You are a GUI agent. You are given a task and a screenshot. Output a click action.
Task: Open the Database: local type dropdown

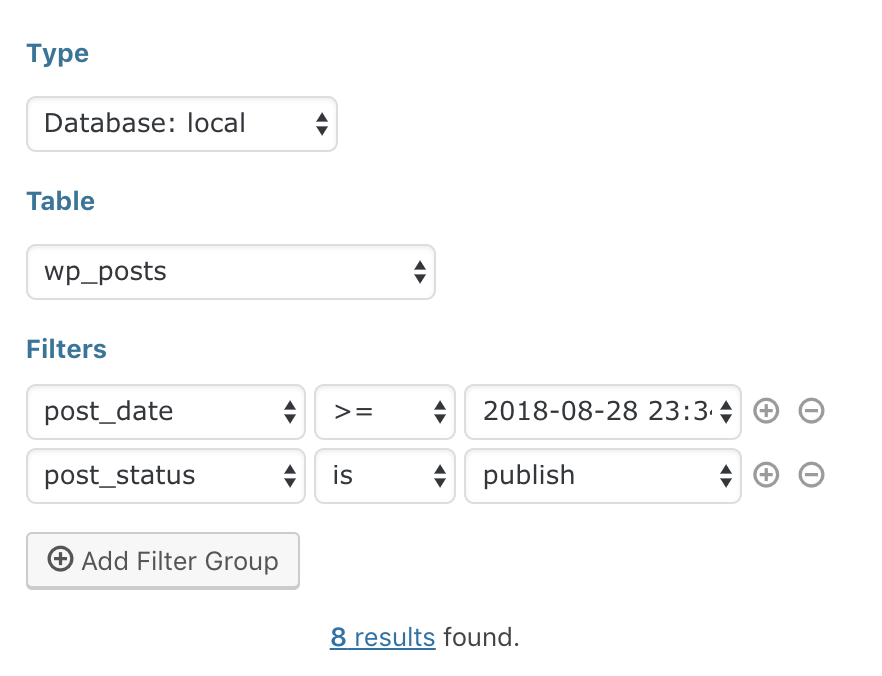click(x=181, y=124)
